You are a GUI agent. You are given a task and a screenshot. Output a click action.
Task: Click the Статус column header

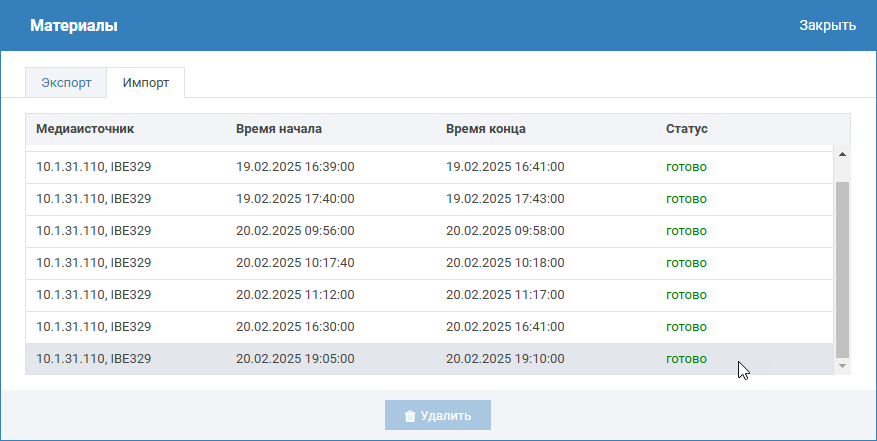(x=687, y=129)
